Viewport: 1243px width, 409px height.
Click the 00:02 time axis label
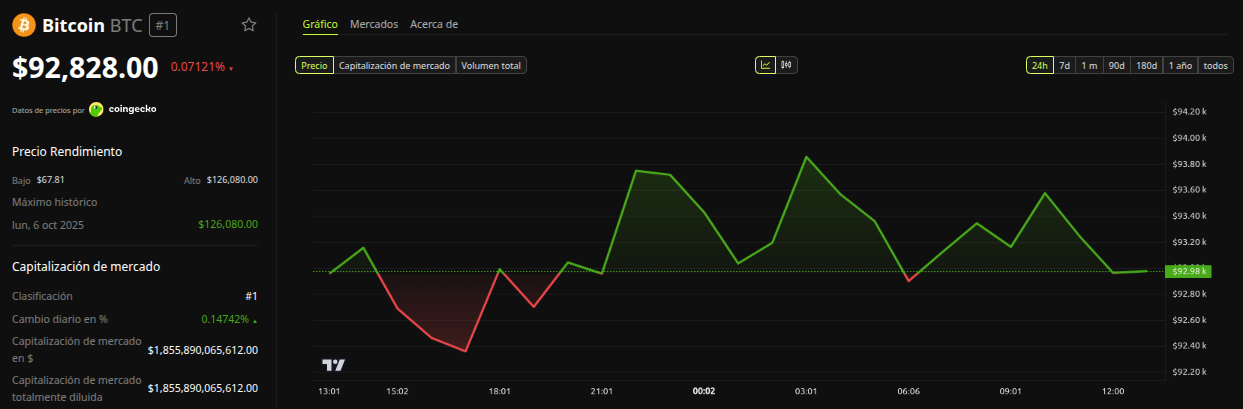coord(704,391)
